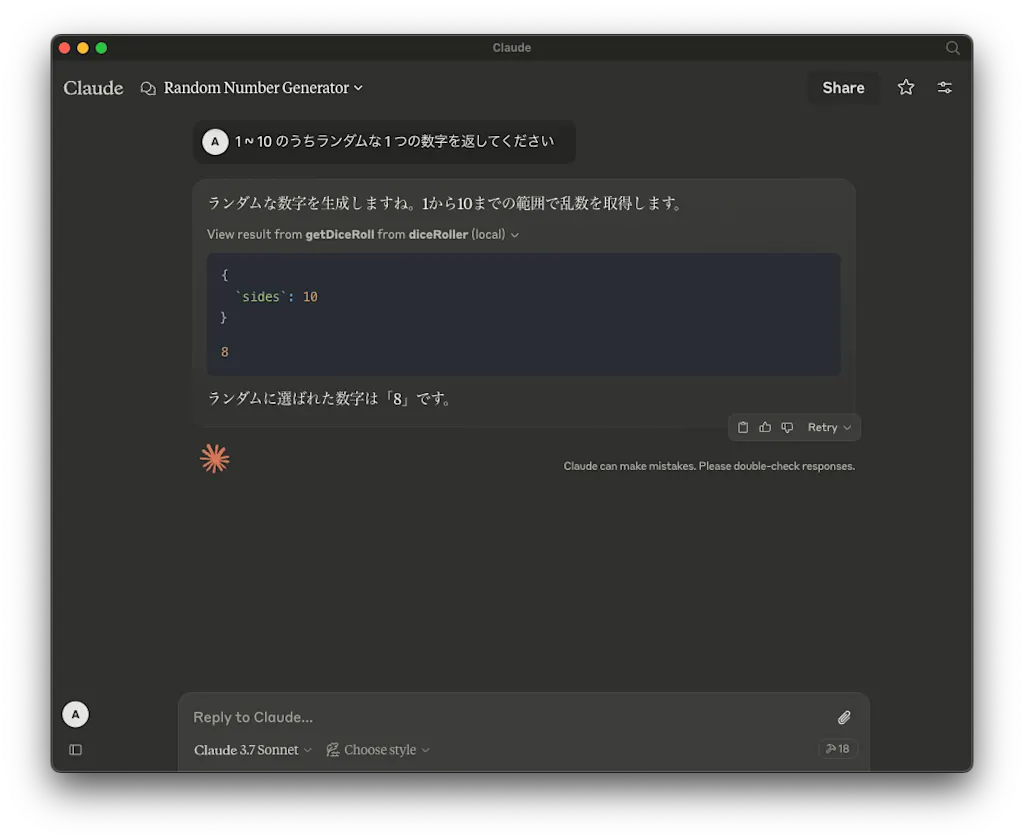Maximize the window with green button
Screen dimensions: 1024x840
tap(101, 48)
